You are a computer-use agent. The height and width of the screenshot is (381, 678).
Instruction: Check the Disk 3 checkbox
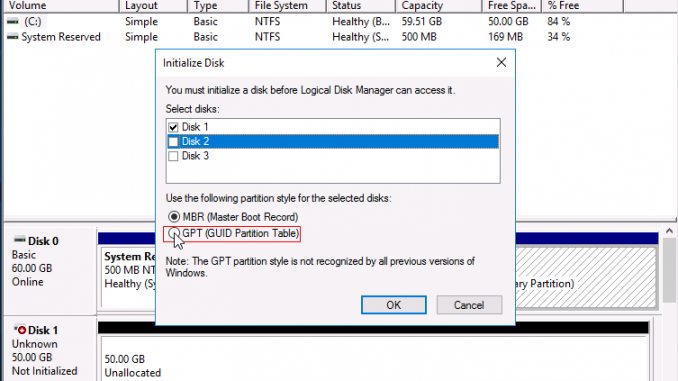click(x=173, y=156)
